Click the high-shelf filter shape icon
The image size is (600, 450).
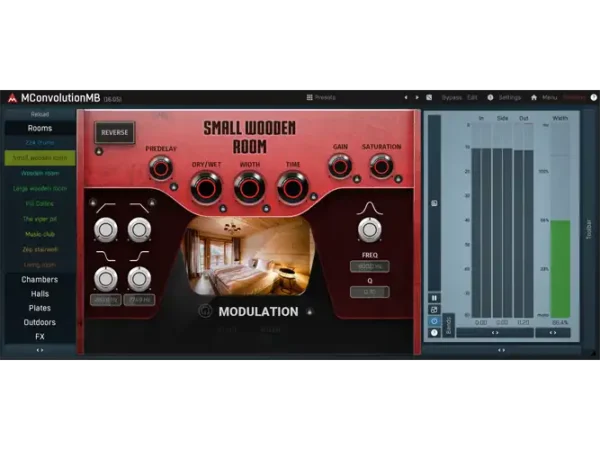click(139, 256)
